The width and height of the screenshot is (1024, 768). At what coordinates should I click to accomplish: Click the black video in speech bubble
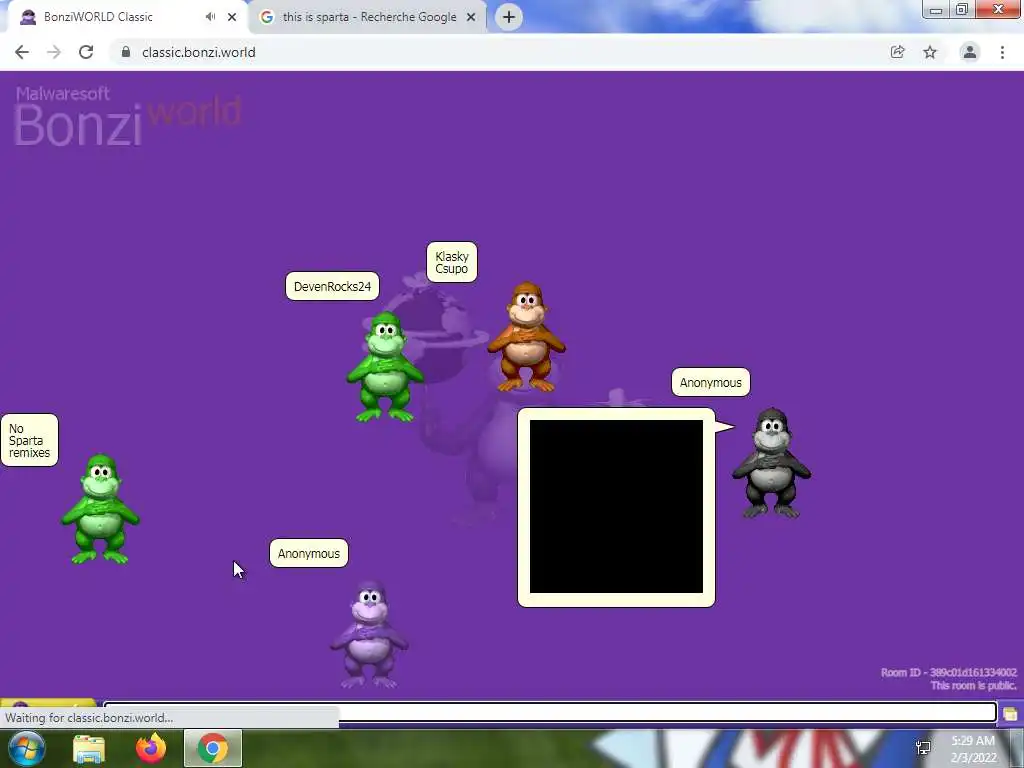pos(616,507)
